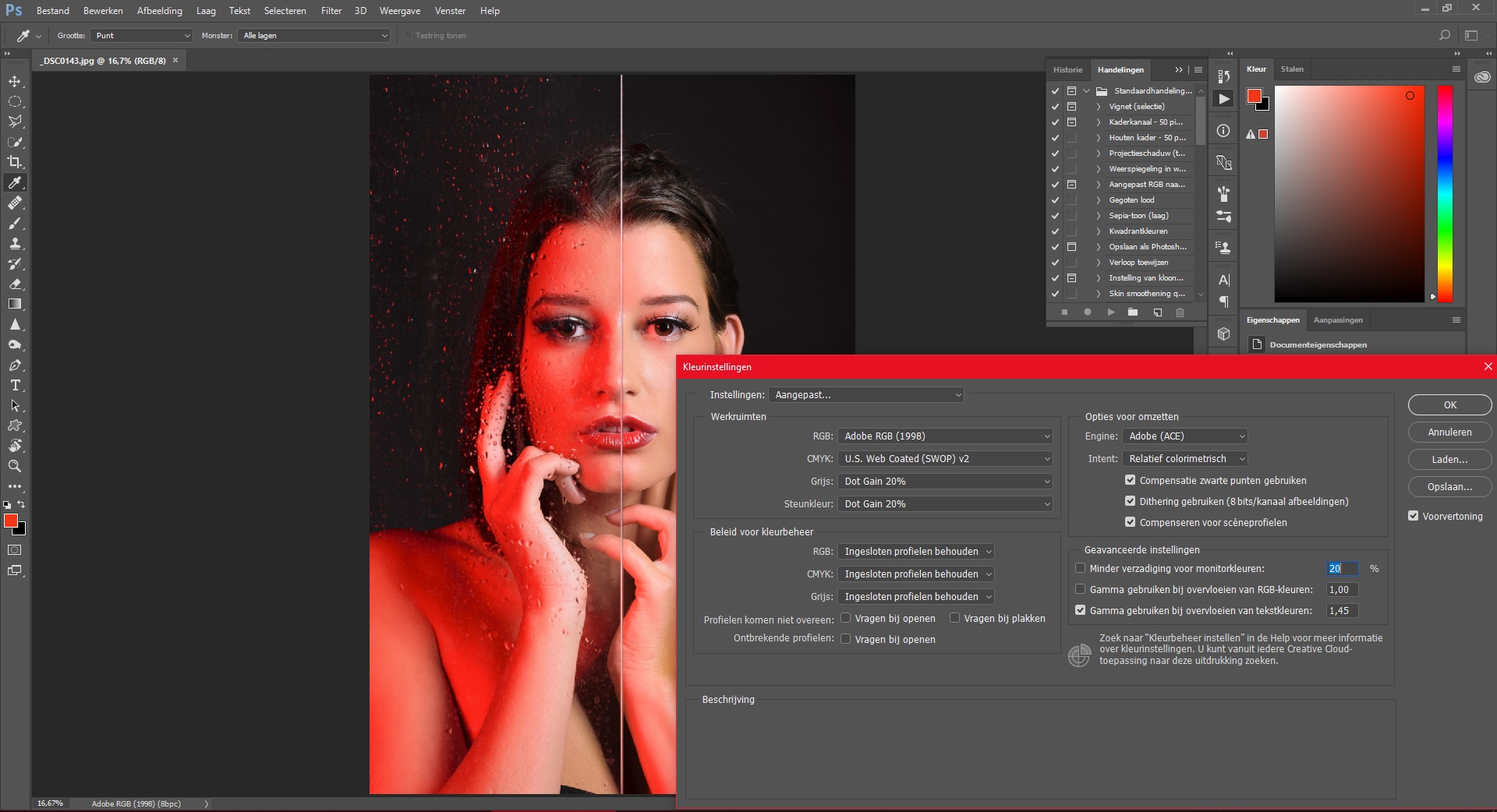Select the Crop tool
The image size is (1497, 812).
[14, 162]
